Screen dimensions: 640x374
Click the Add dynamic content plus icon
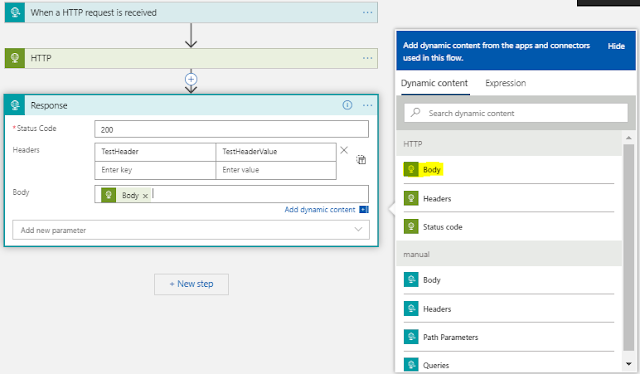(x=364, y=209)
